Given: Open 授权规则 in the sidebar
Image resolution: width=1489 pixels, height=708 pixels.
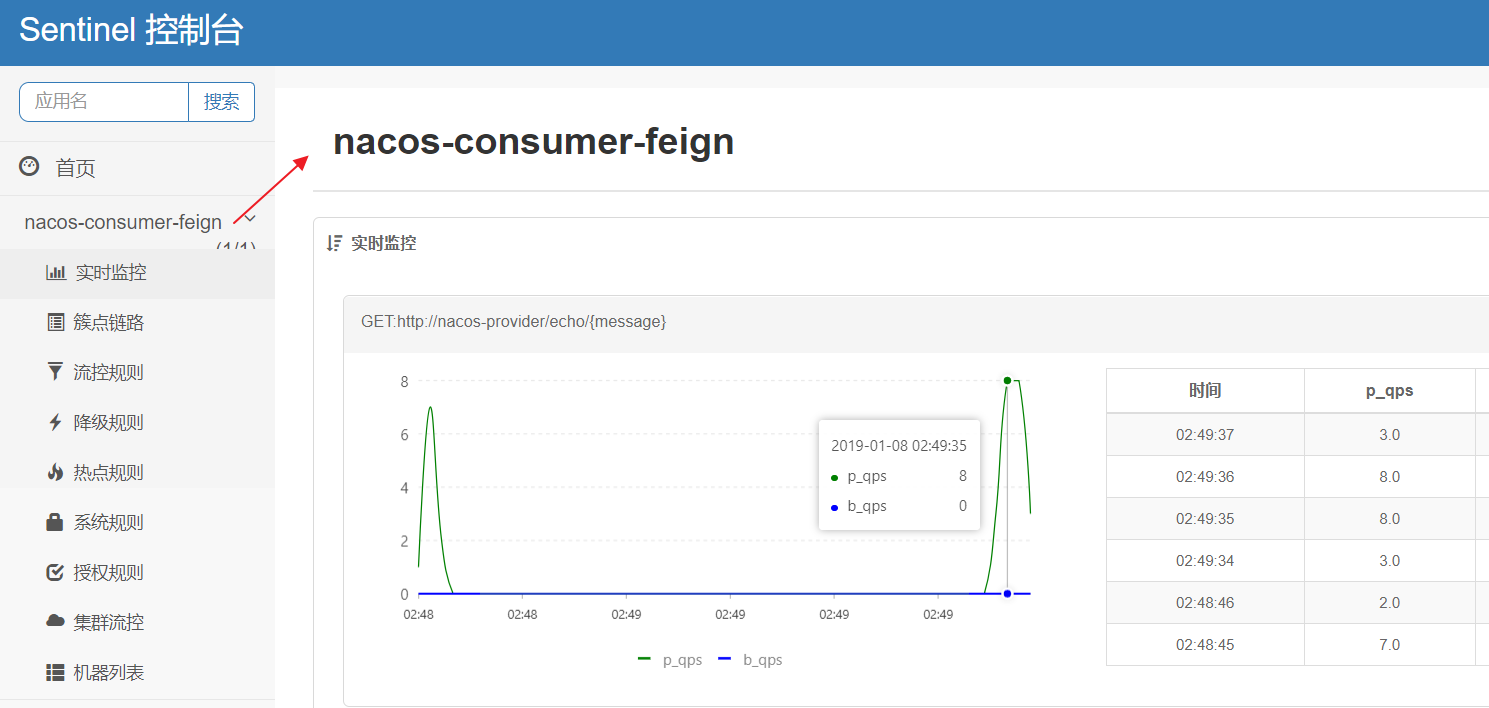Looking at the screenshot, I should (x=137, y=573).
